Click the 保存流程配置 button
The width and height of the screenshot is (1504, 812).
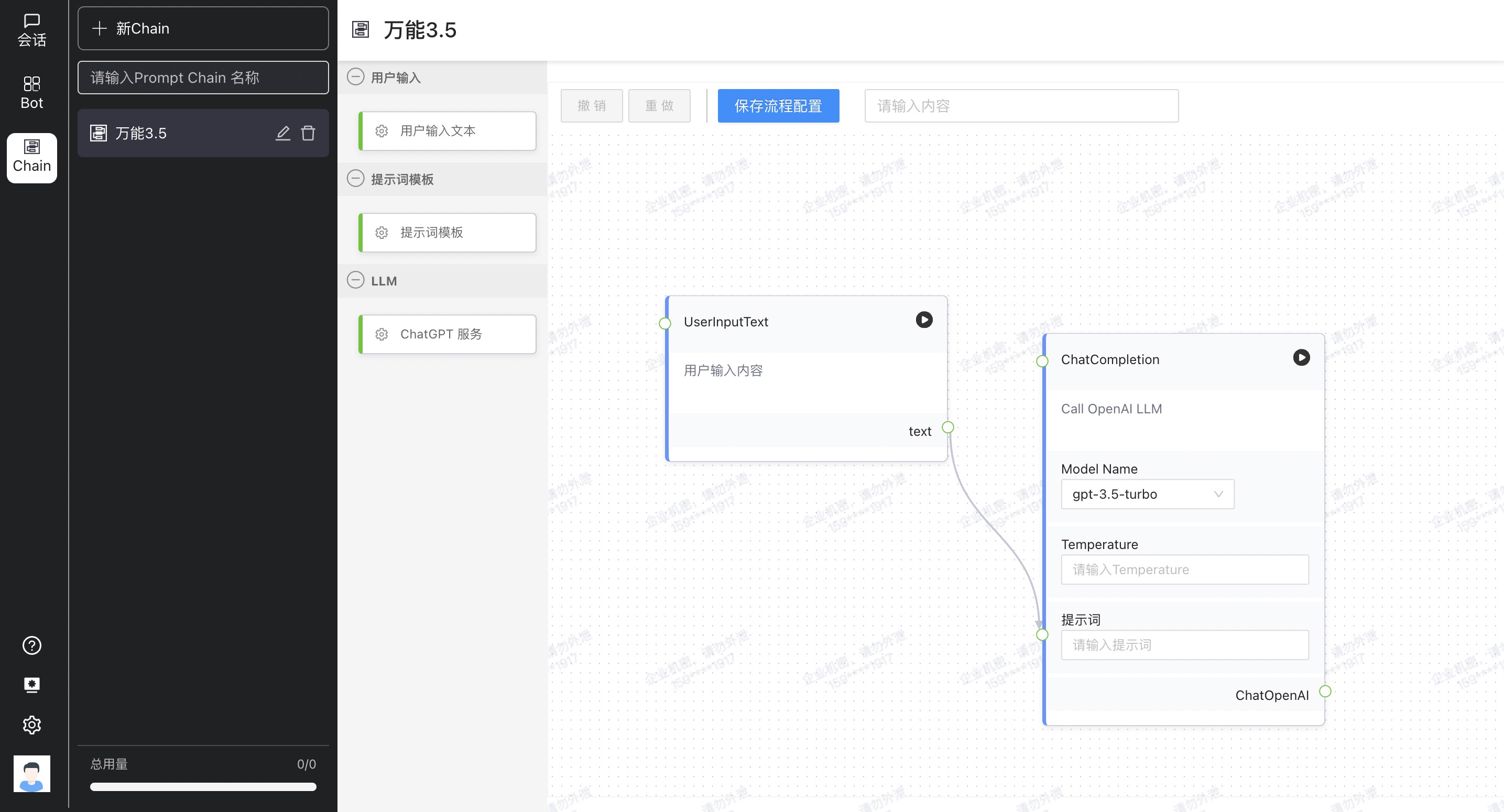coord(778,106)
